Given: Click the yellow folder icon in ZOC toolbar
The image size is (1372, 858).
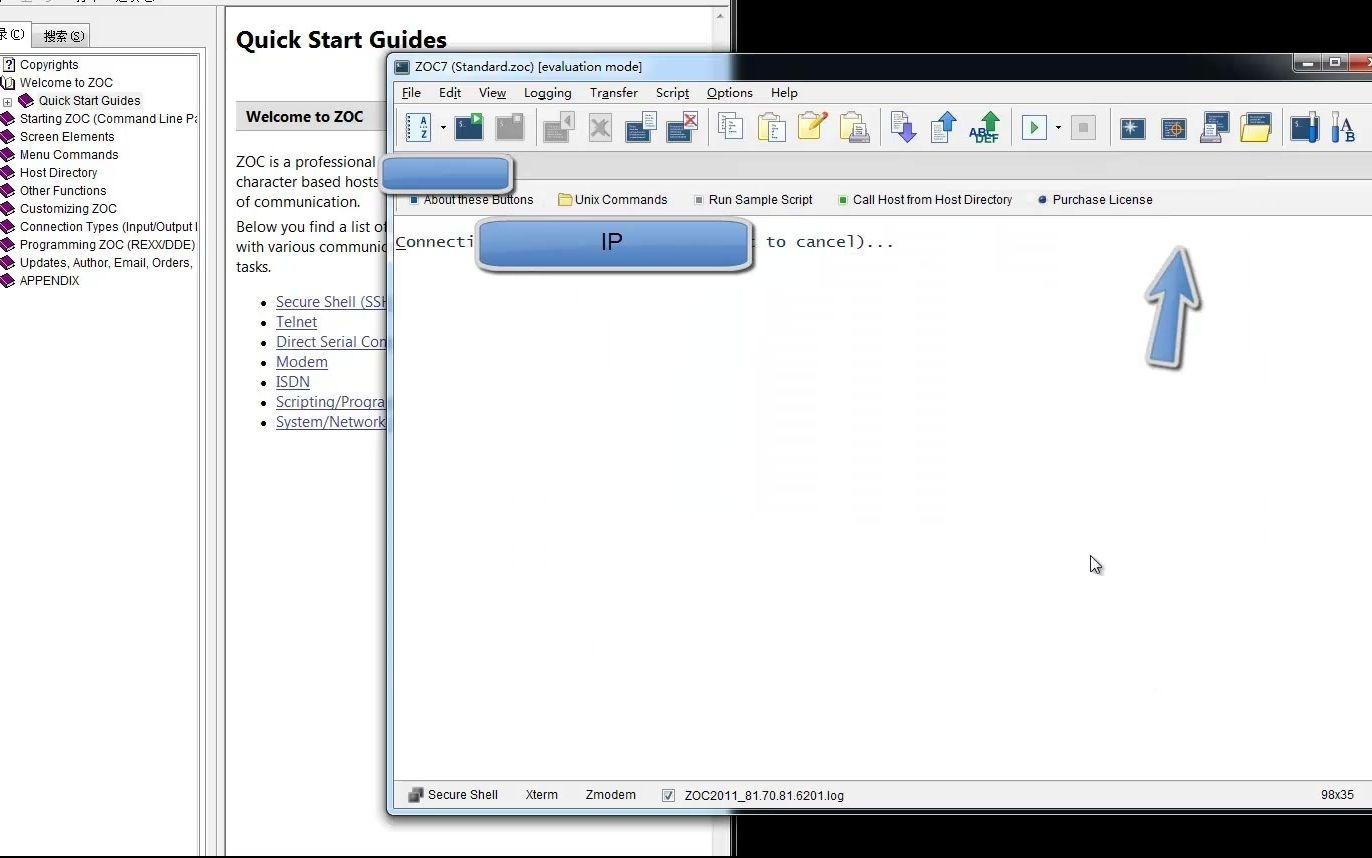Looking at the screenshot, I should tap(1256, 127).
